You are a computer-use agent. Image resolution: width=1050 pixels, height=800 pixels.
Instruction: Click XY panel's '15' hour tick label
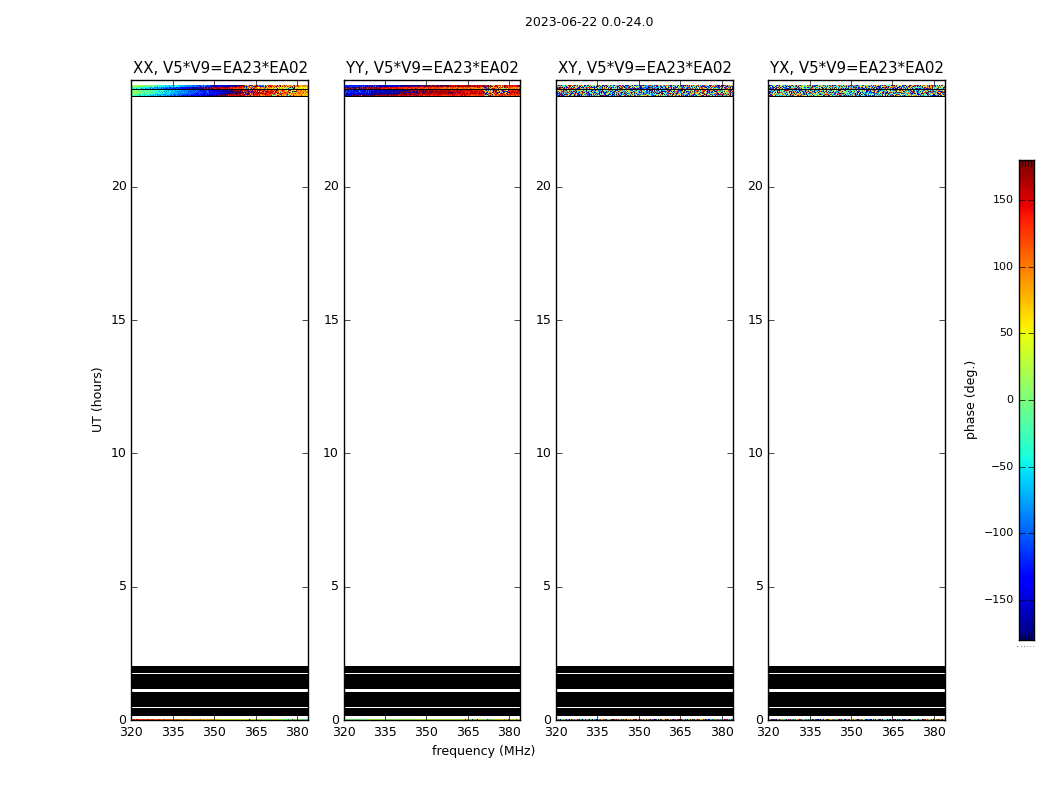click(543, 320)
